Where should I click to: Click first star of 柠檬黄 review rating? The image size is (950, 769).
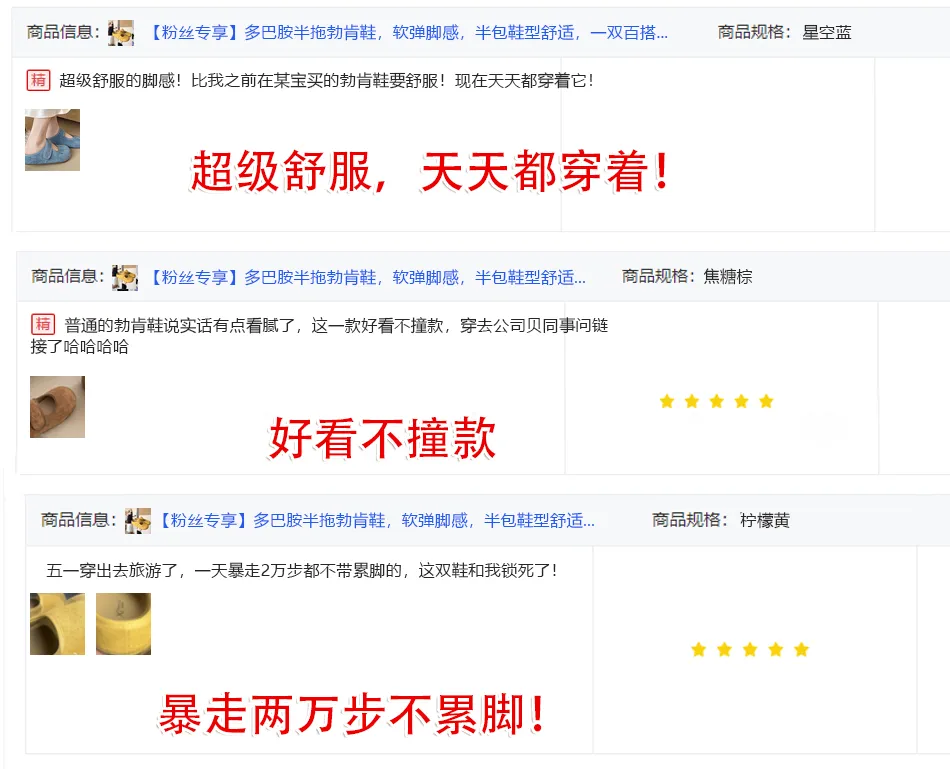point(699,650)
